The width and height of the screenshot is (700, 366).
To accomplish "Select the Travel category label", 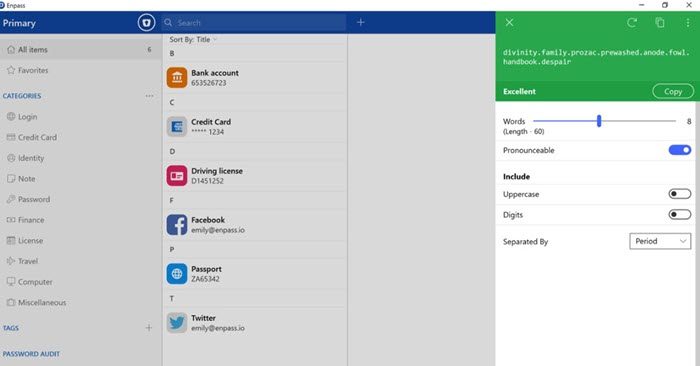I will 28,261.
